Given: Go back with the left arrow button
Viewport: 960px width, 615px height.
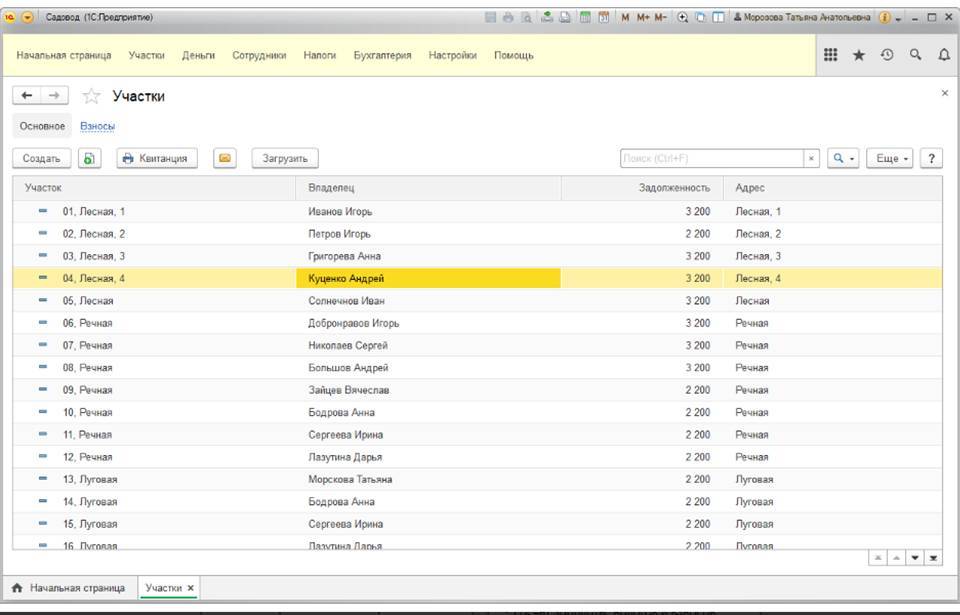Looking at the screenshot, I should (26, 96).
